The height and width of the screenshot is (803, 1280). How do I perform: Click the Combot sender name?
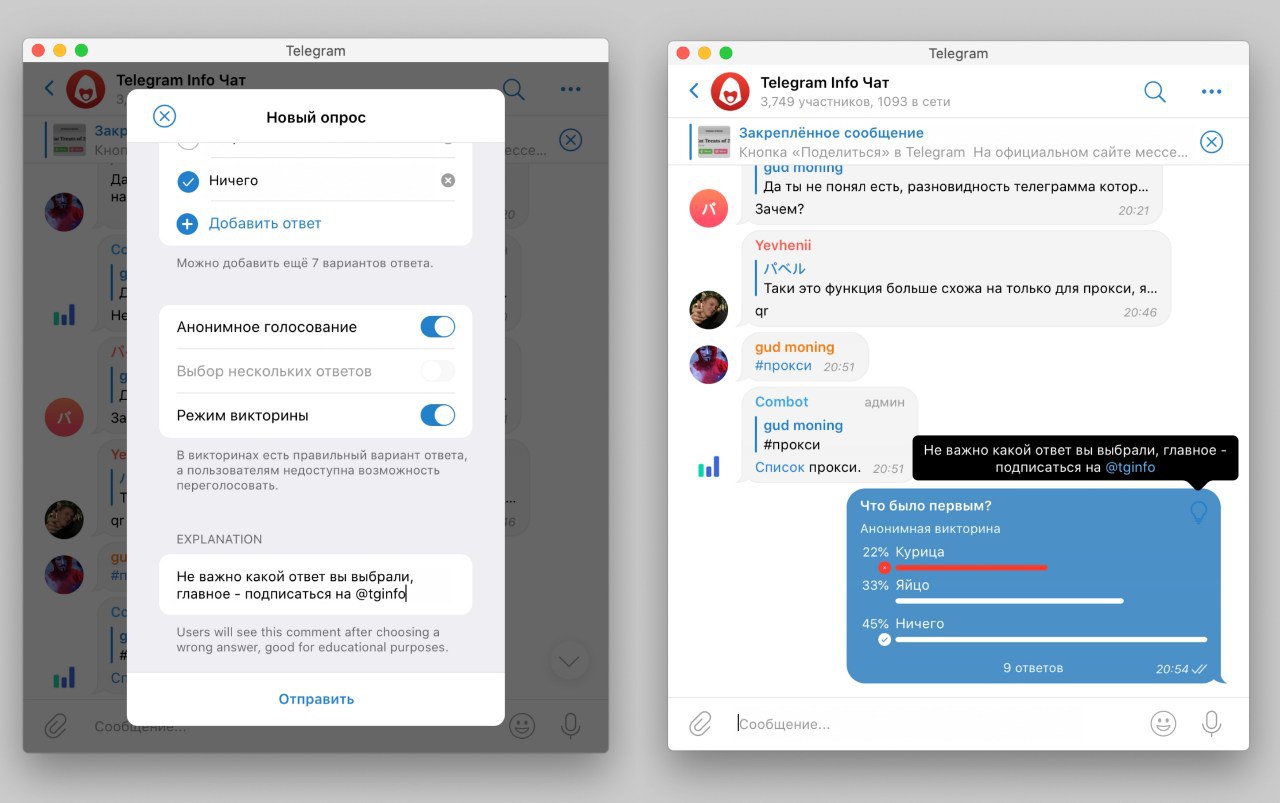[781, 402]
